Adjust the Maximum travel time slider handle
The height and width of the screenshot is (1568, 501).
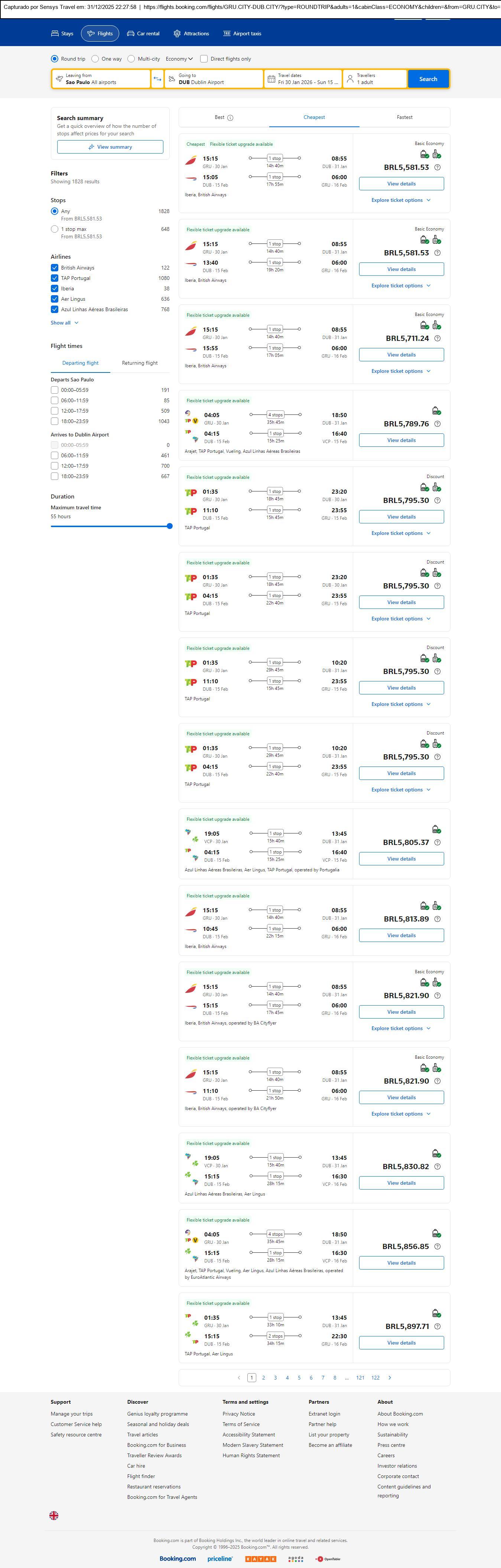coord(170,526)
